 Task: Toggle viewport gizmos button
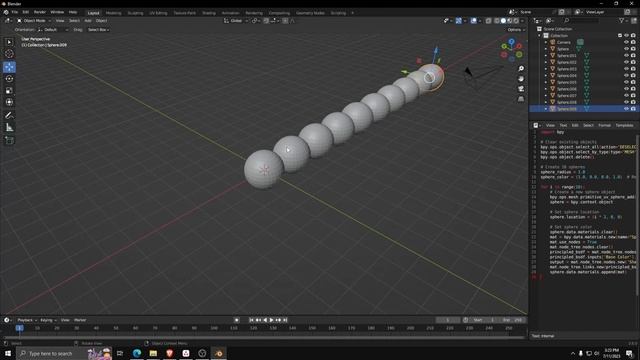(459, 20)
